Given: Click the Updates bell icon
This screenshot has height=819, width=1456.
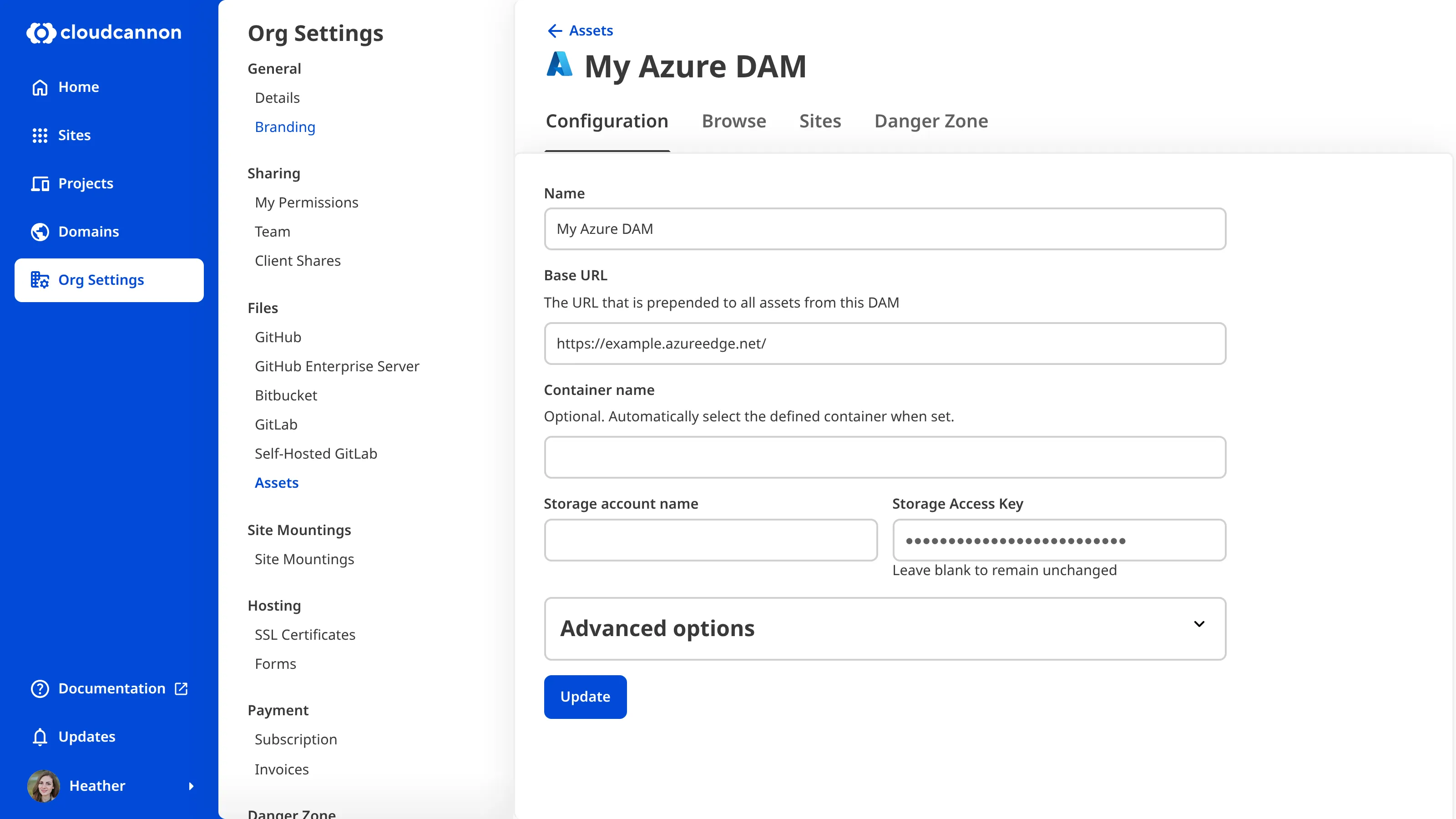Looking at the screenshot, I should 40,737.
